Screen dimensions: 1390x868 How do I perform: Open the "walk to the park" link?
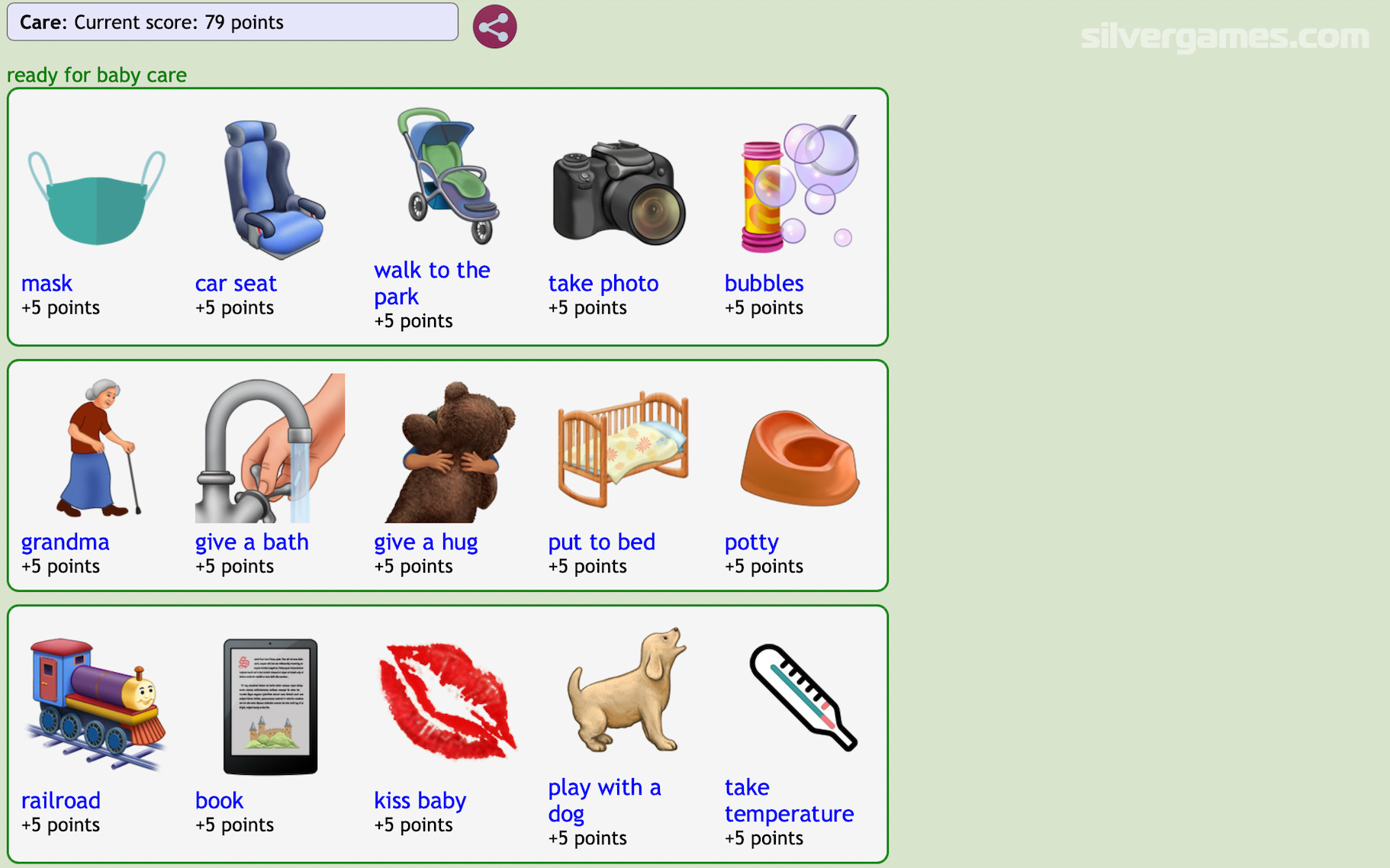tap(432, 283)
